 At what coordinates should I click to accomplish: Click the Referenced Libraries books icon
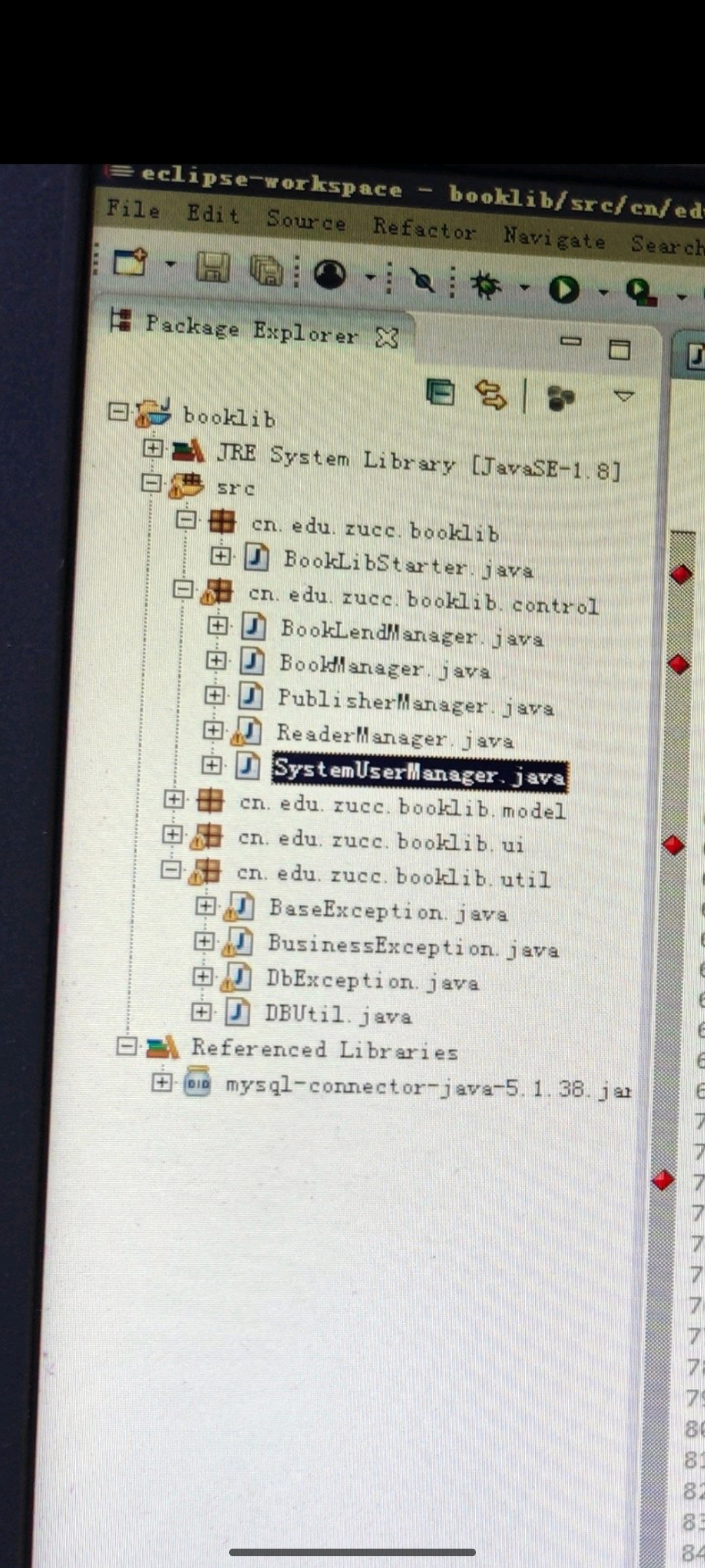(x=163, y=1048)
